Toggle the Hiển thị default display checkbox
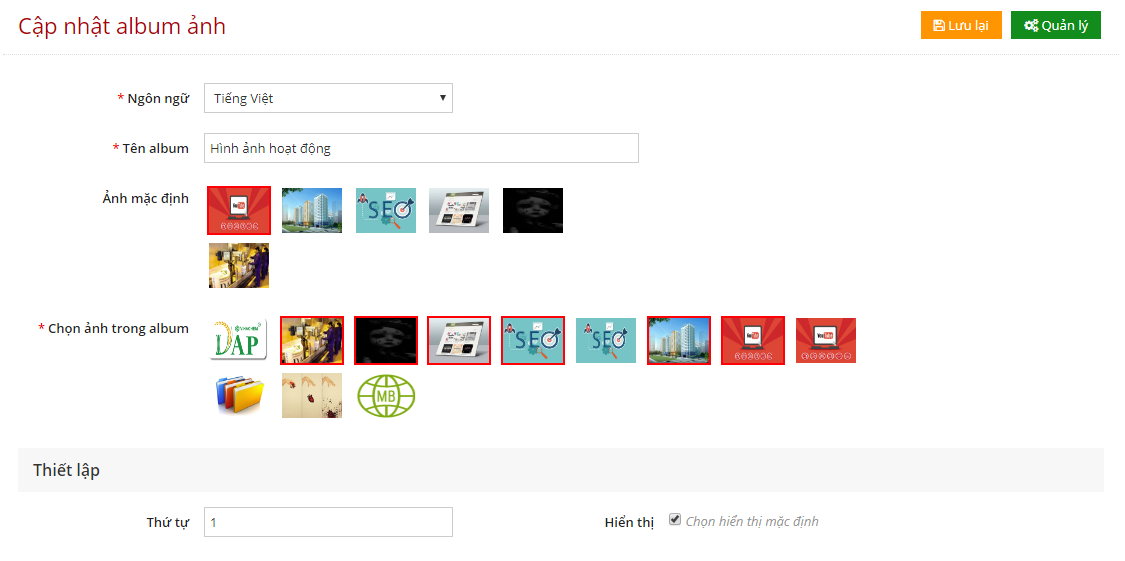 click(674, 519)
